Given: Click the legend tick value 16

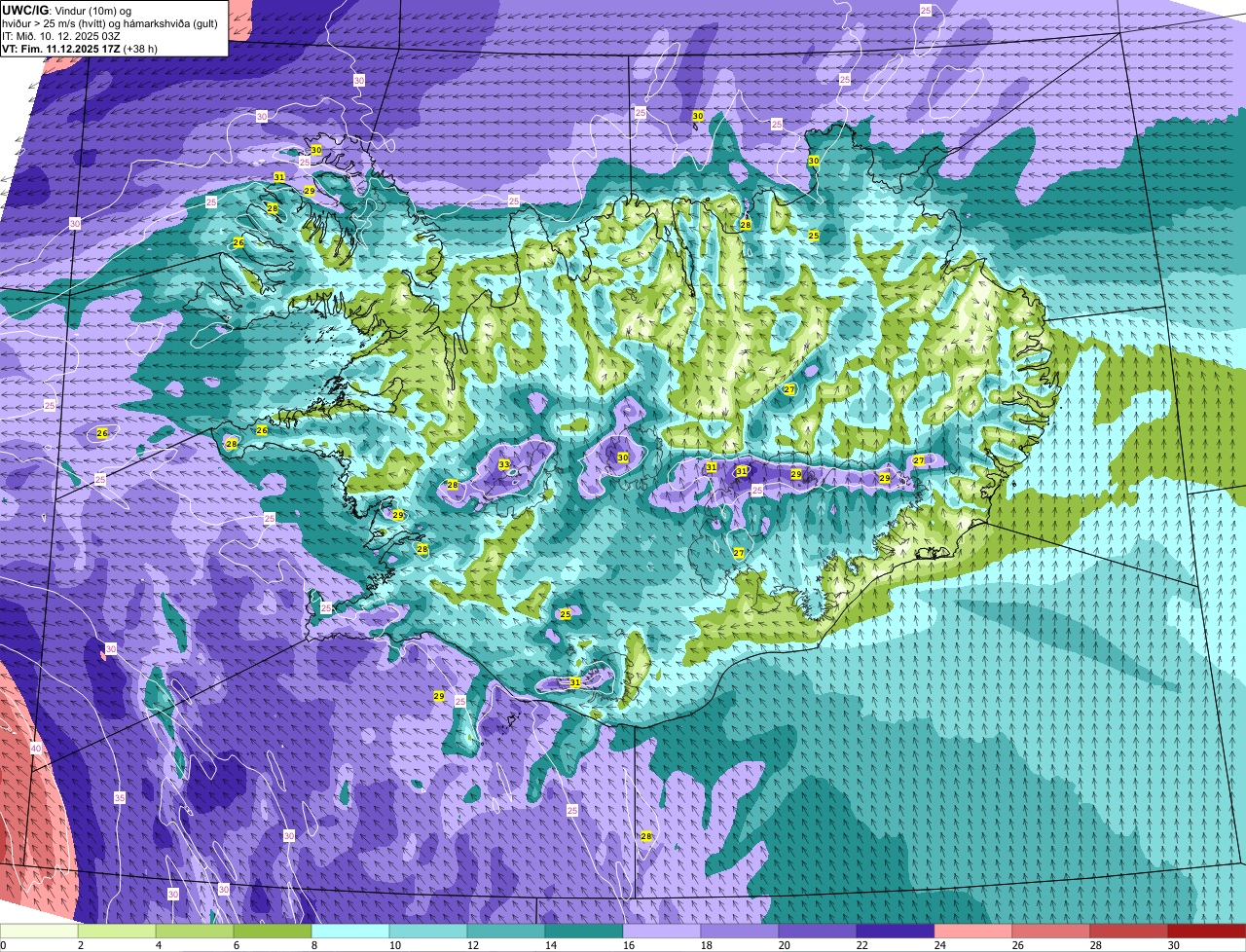Looking at the screenshot, I should (629, 945).
